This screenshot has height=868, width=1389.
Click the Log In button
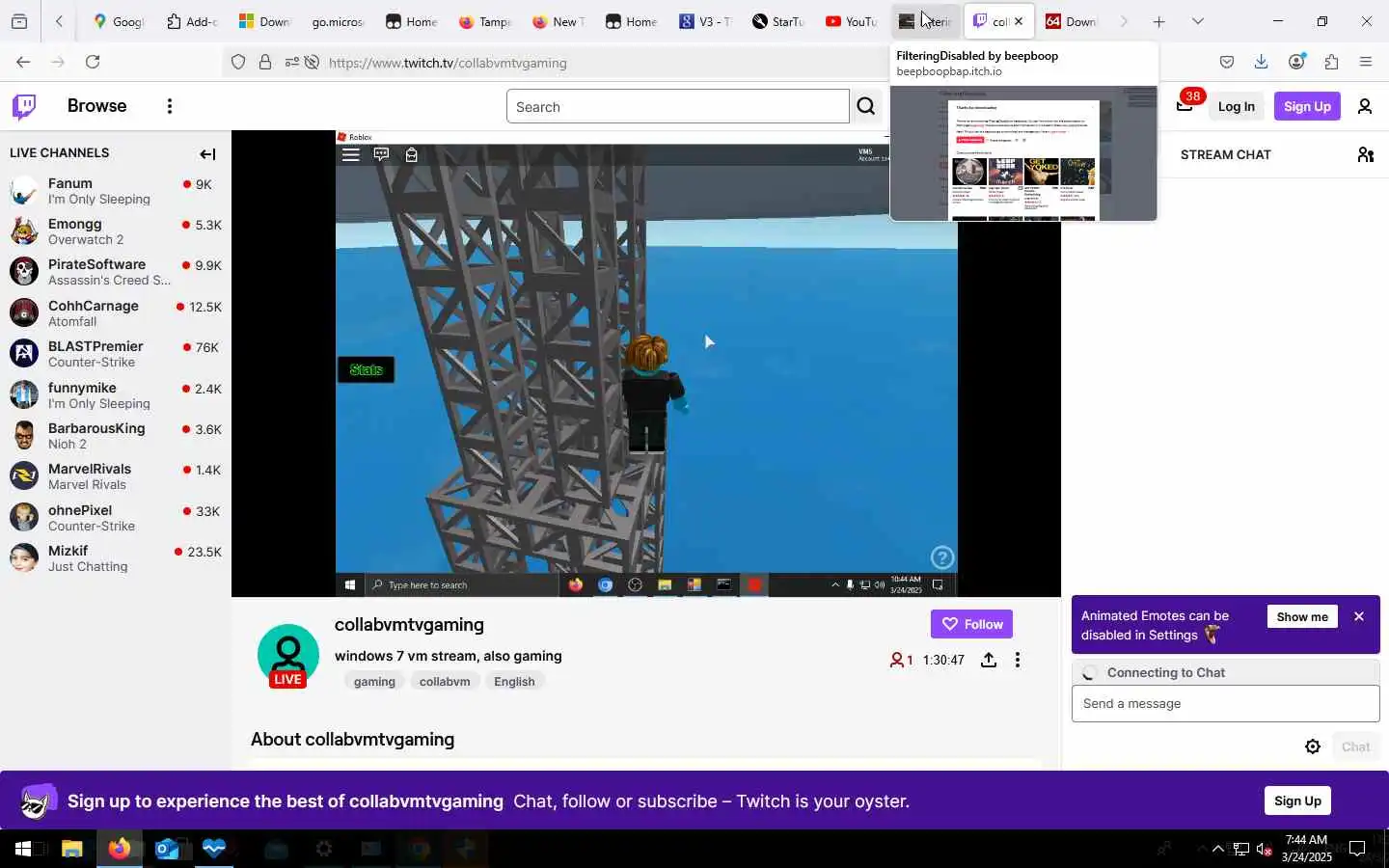[x=1236, y=106]
